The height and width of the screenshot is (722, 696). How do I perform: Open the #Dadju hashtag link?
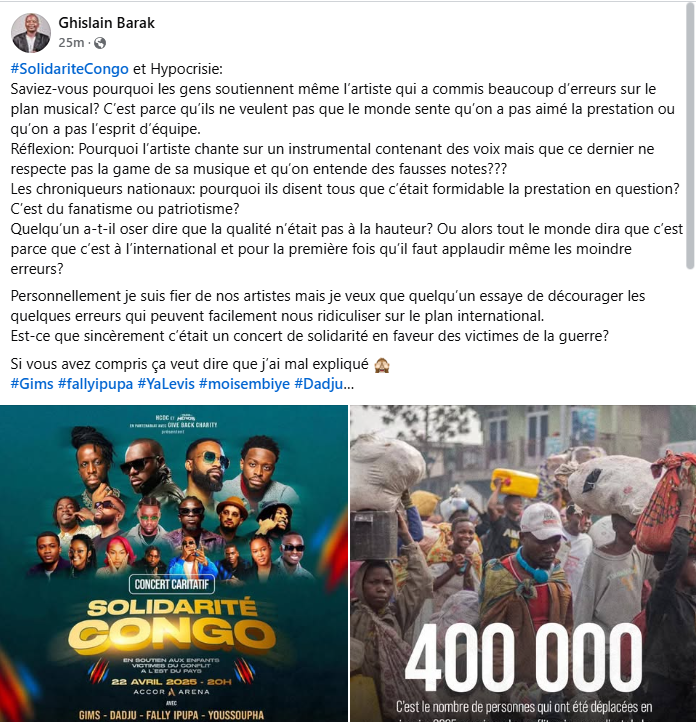point(319,384)
